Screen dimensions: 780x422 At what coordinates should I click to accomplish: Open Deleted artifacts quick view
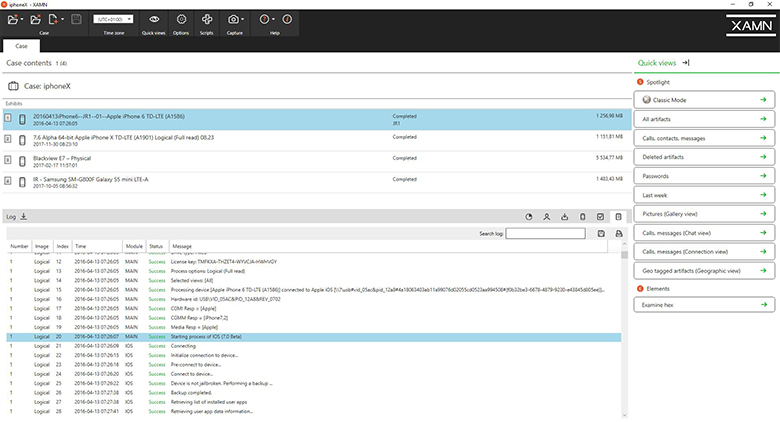(x=704, y=157)
